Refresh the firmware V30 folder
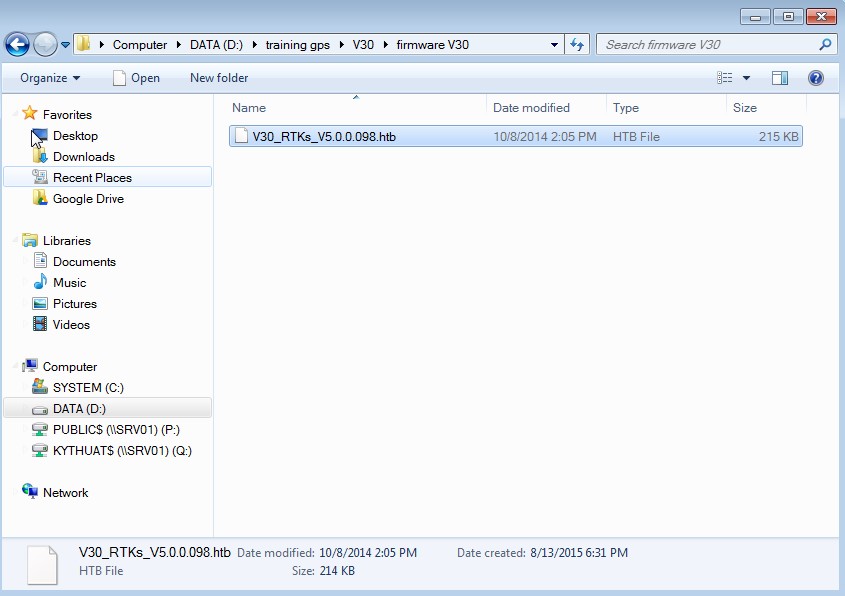The width and height of the screenshot is (845, 596). tap(577, 45)
